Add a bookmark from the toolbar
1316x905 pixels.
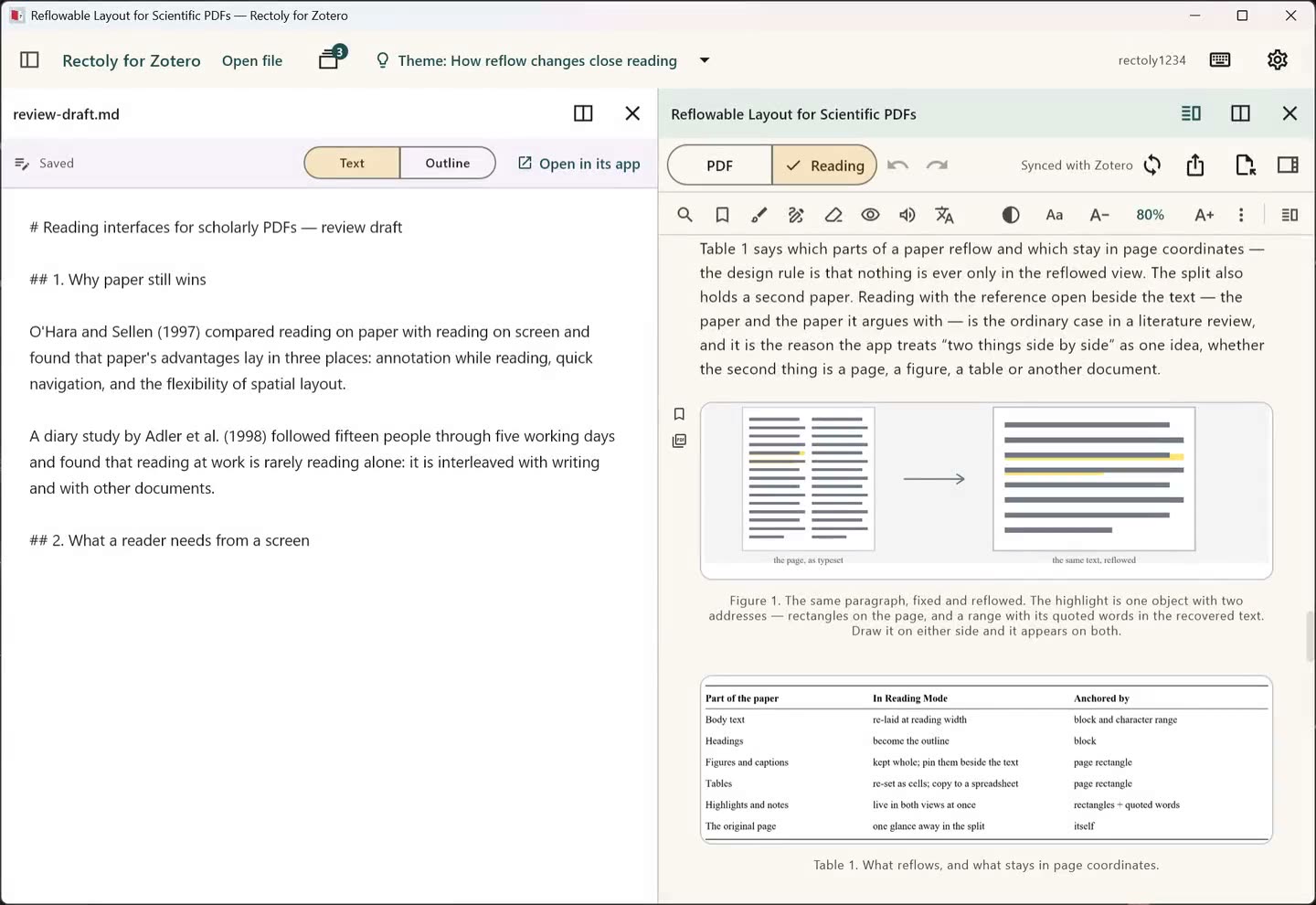722,215
